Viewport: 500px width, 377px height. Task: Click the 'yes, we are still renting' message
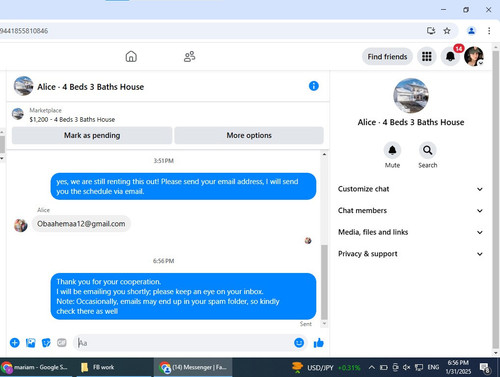pos(183,186)
